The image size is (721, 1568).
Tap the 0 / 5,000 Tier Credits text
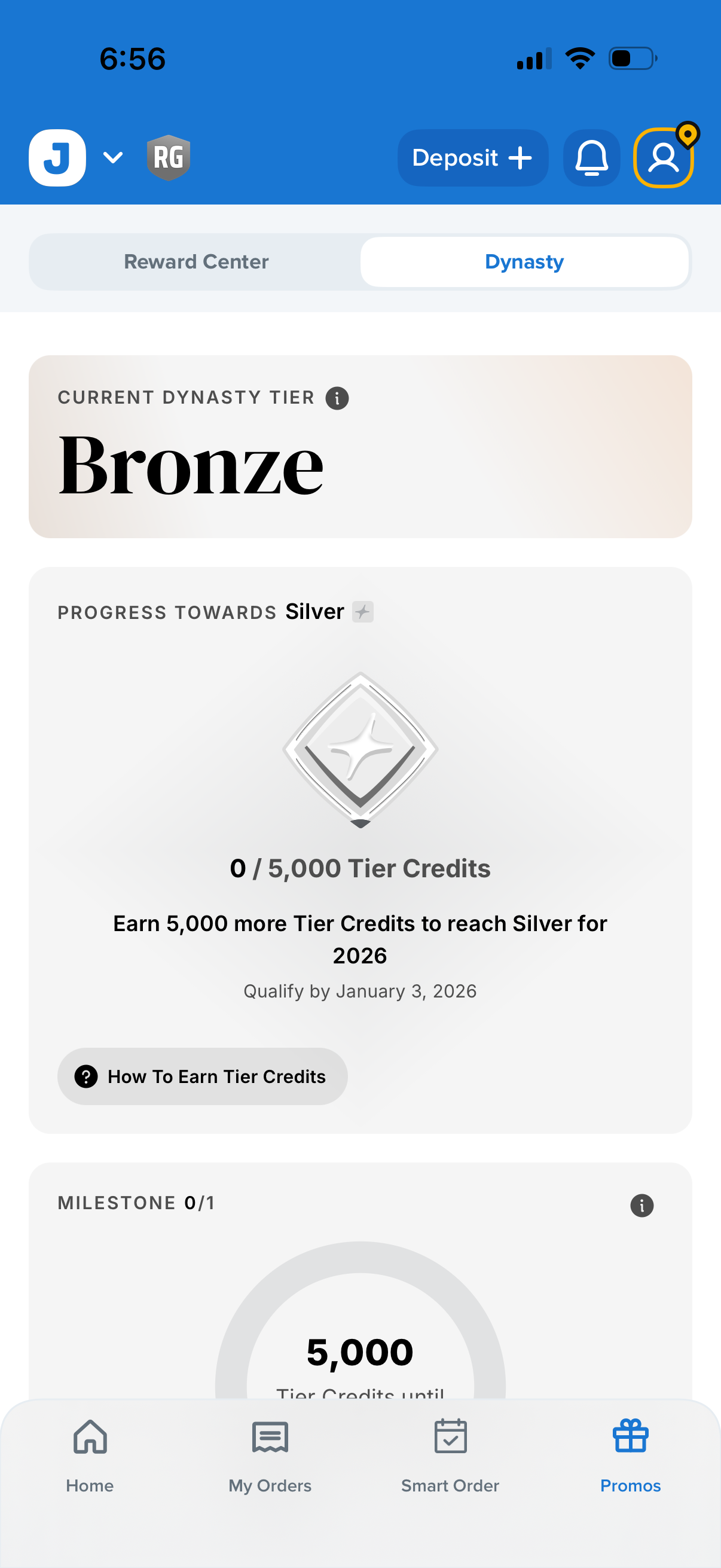click(360, 868)
